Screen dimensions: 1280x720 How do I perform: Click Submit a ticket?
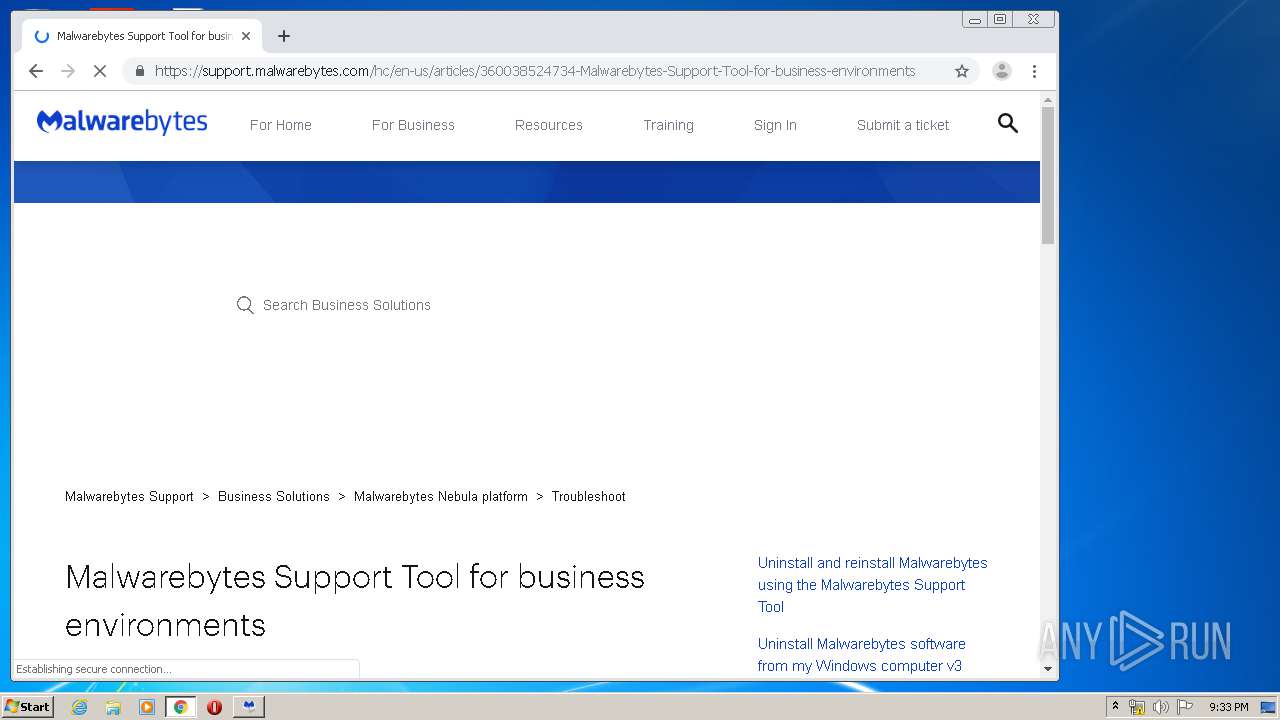[x=903, y=125]
